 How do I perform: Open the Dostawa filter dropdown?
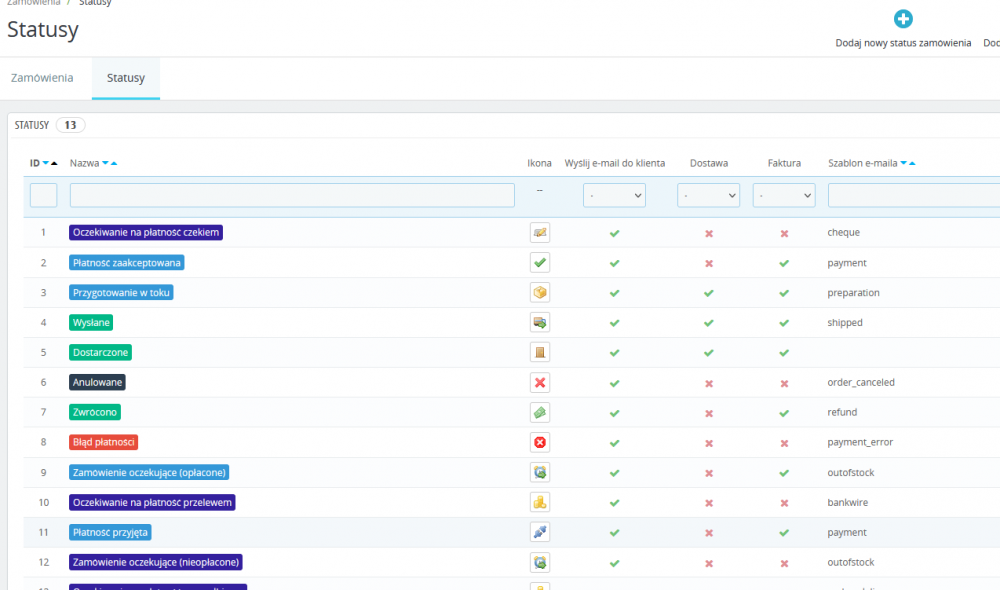708,195
